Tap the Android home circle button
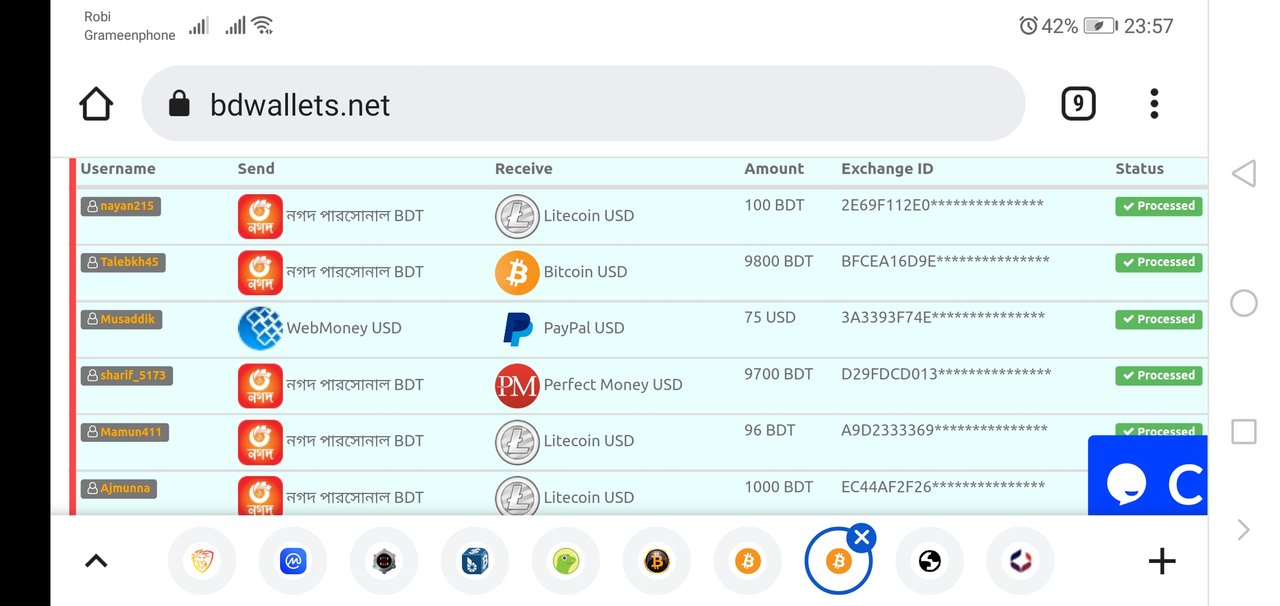The width and height of the screenshot is (1280, 606). coord(1243,303)
